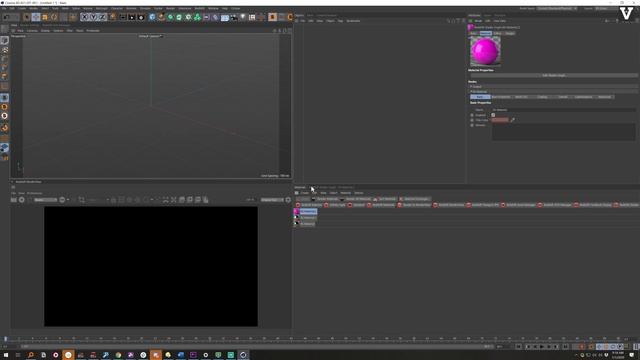Image resolution: width=640 pixels, height=360 pixels.
Task: Click the Play Forwards button
Action: click(x=542, y=347)
